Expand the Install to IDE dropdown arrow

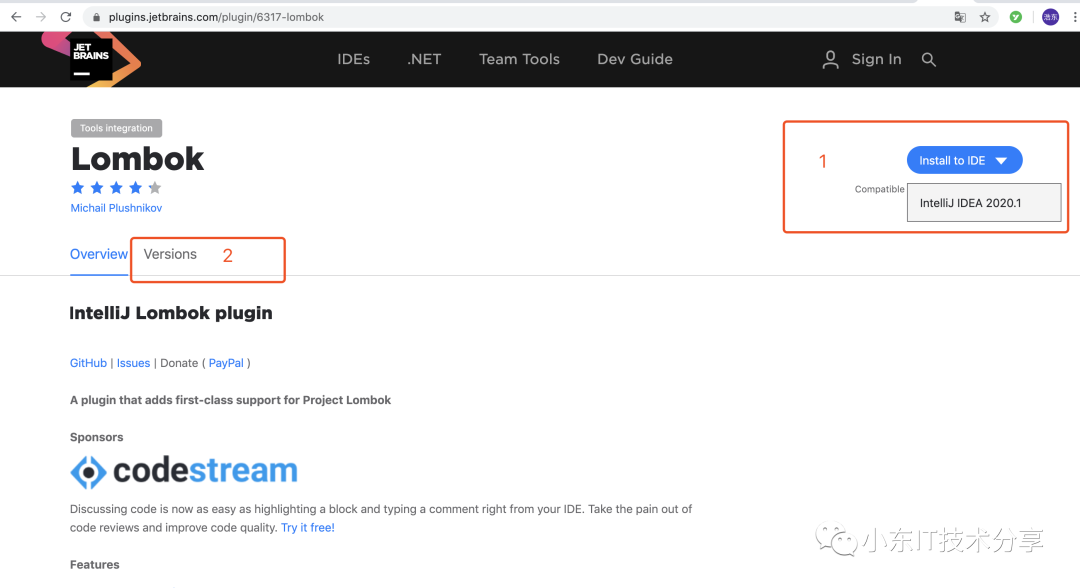point(1001,160)
